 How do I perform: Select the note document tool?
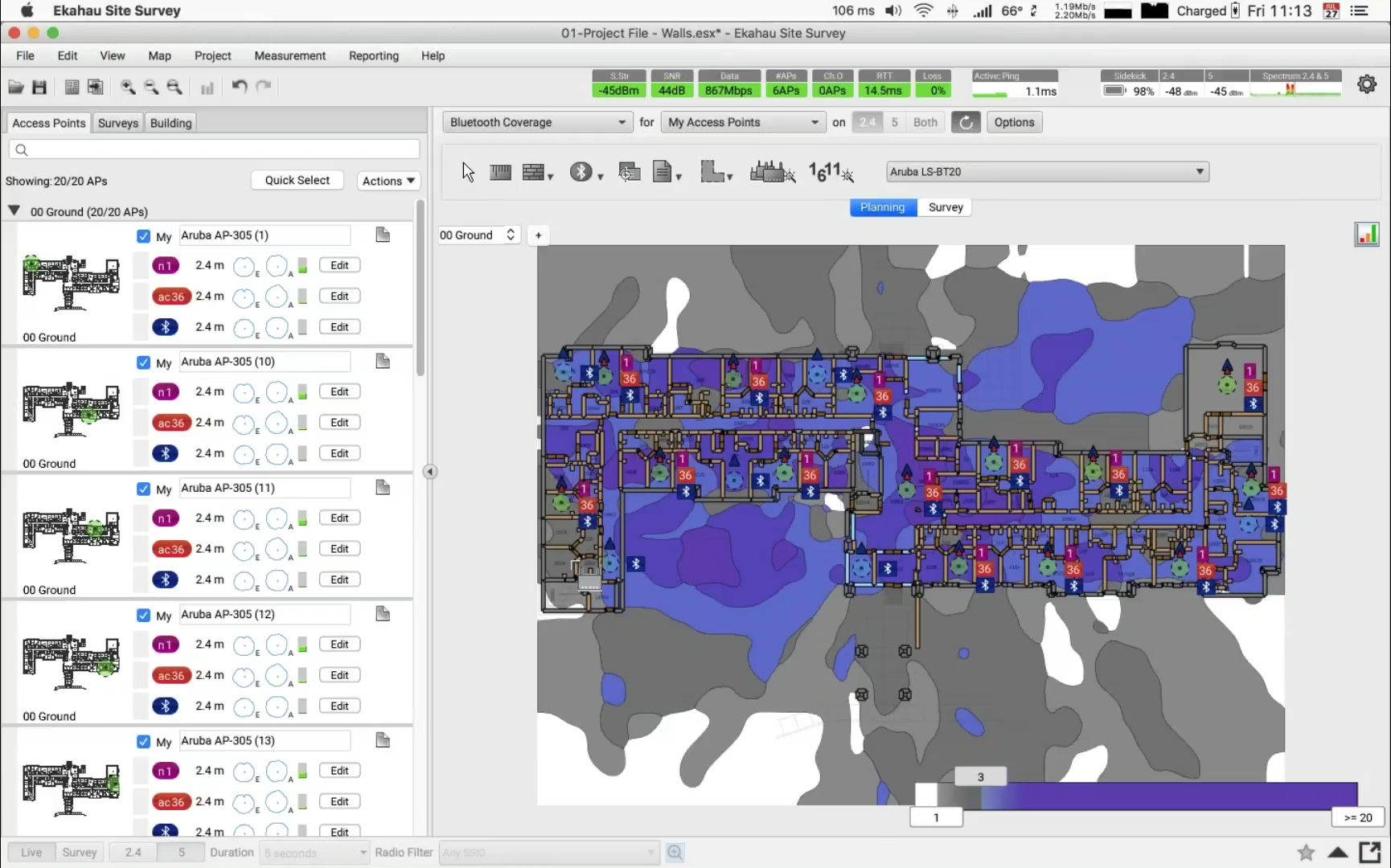pyautogui.click(x=662, y=171)
